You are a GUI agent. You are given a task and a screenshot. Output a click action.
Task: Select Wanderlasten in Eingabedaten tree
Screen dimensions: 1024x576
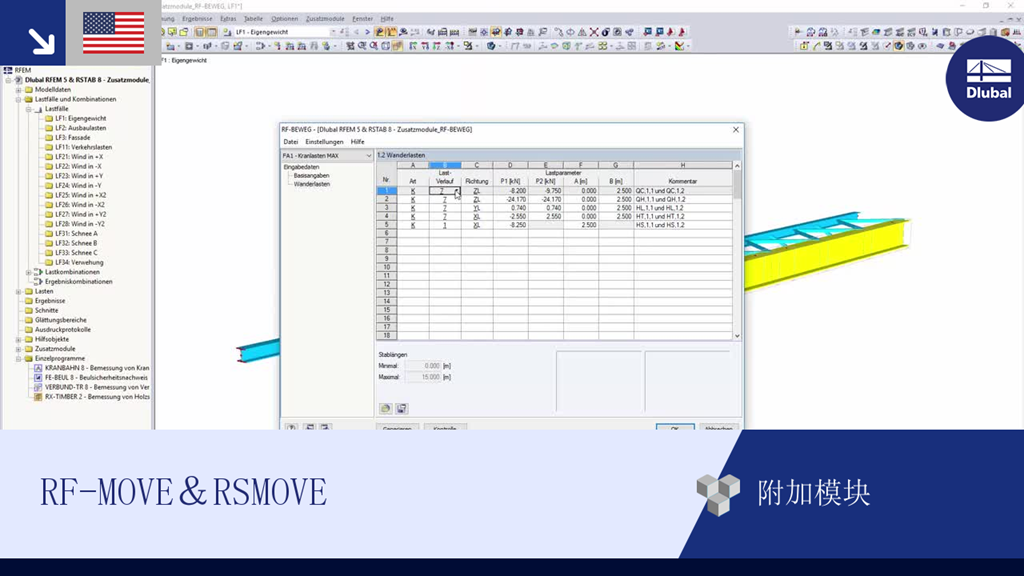pos(312,184)
